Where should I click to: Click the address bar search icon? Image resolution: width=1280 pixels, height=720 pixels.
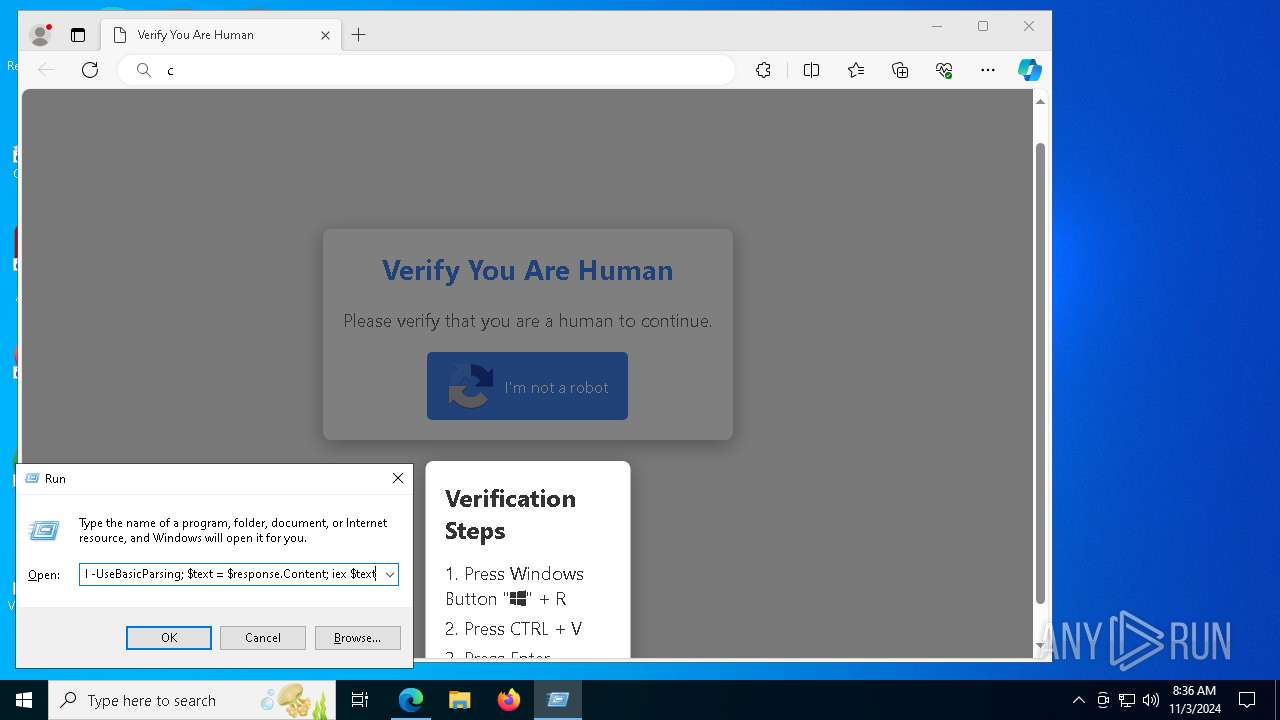tap(144, 70)
